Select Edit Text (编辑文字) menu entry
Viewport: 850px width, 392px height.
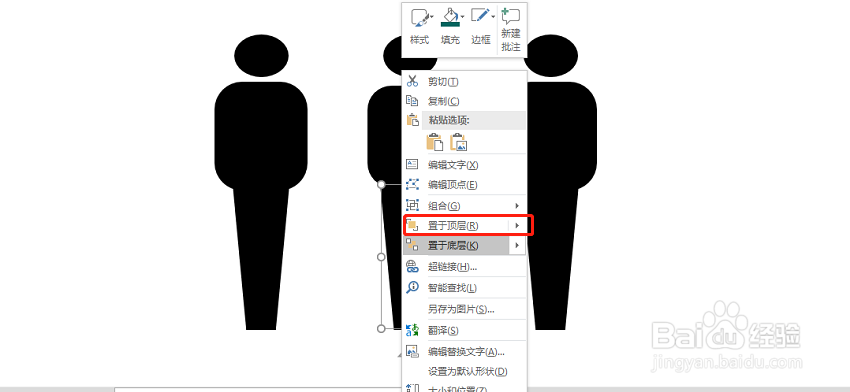pos(464,165)
